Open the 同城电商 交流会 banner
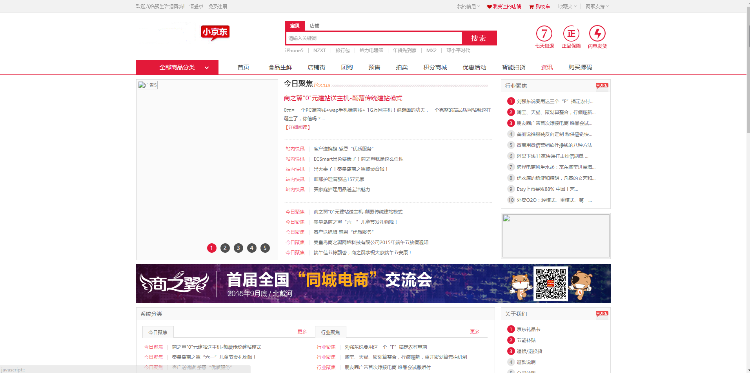The height and width of the screenshot is (373, 750). click(x=373, y=284)
